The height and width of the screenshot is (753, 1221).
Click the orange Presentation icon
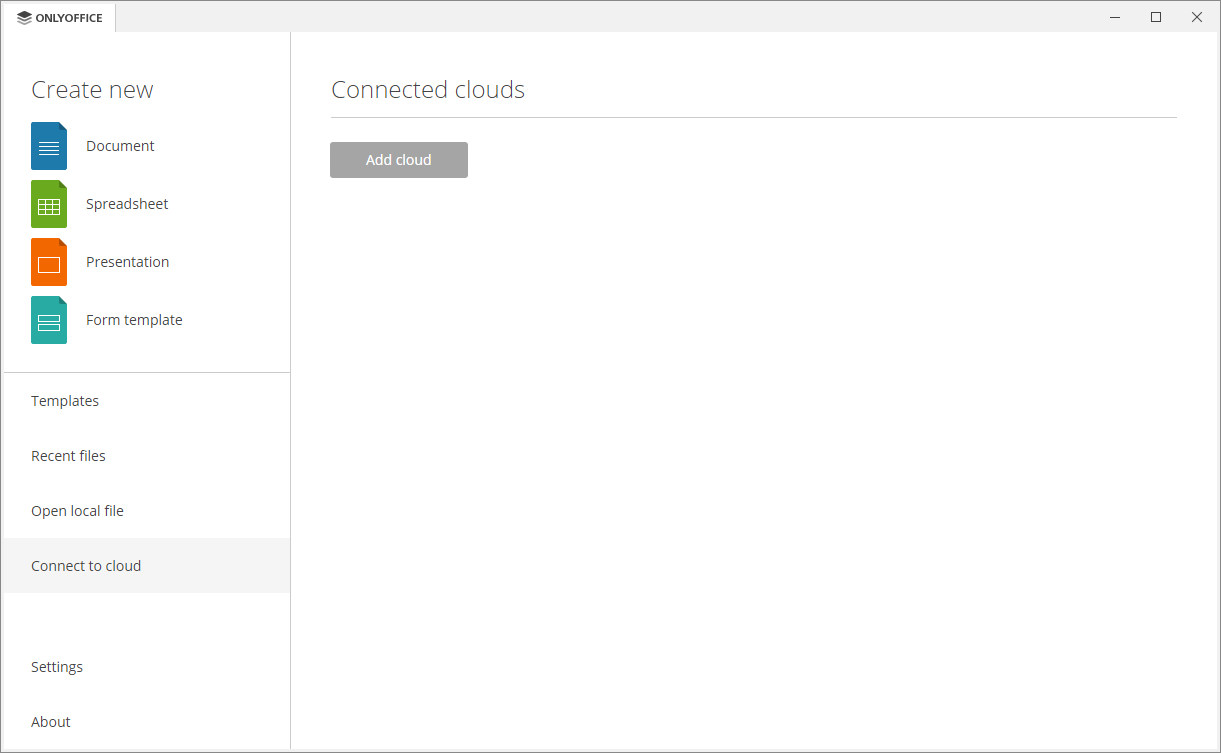(48, 261)
